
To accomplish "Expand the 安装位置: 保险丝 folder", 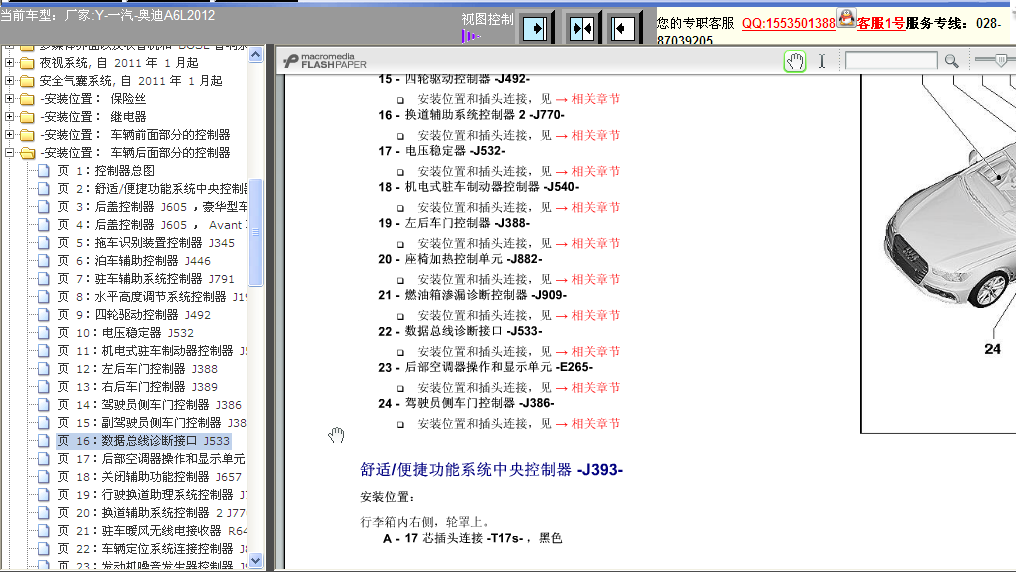I will click(9, 99).
